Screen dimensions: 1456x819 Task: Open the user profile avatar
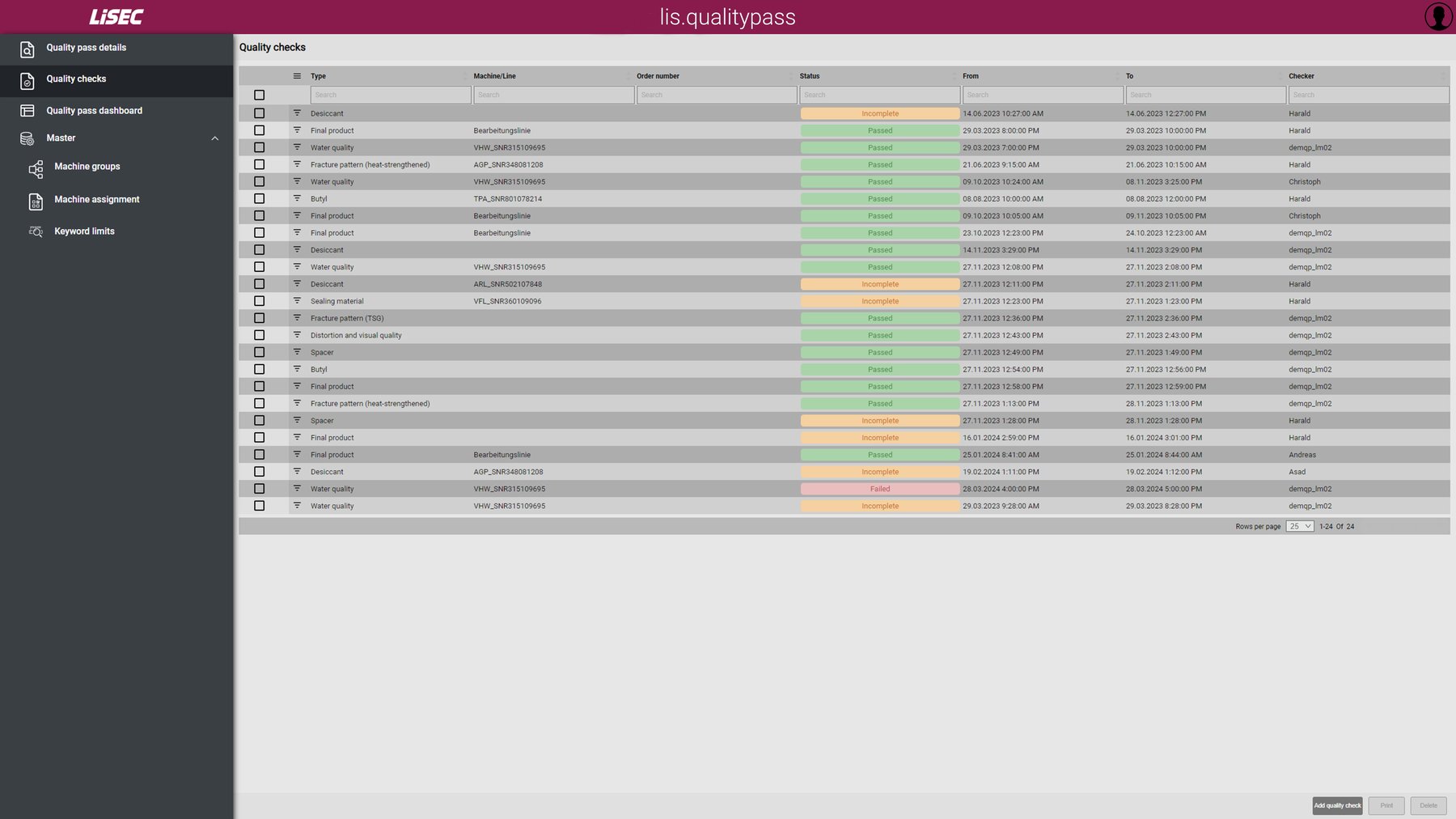[1437, 16]
